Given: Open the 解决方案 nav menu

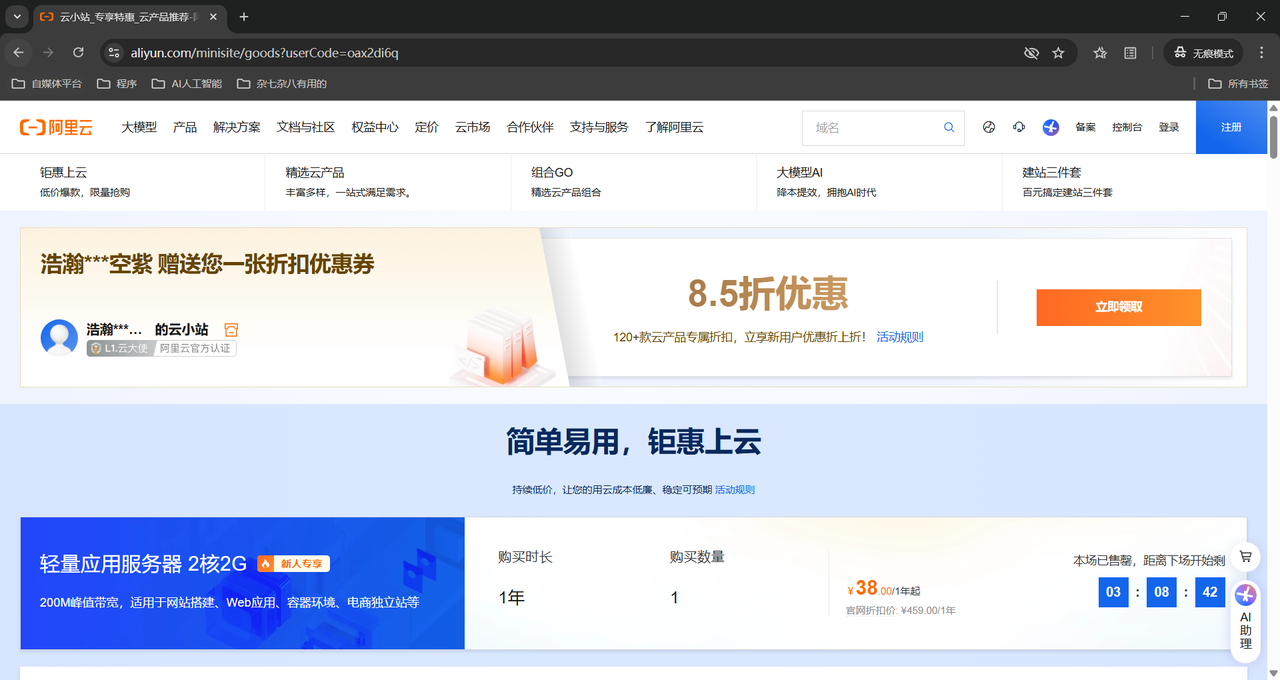Looking at the screenshot, I should click(x=237, y=127).
